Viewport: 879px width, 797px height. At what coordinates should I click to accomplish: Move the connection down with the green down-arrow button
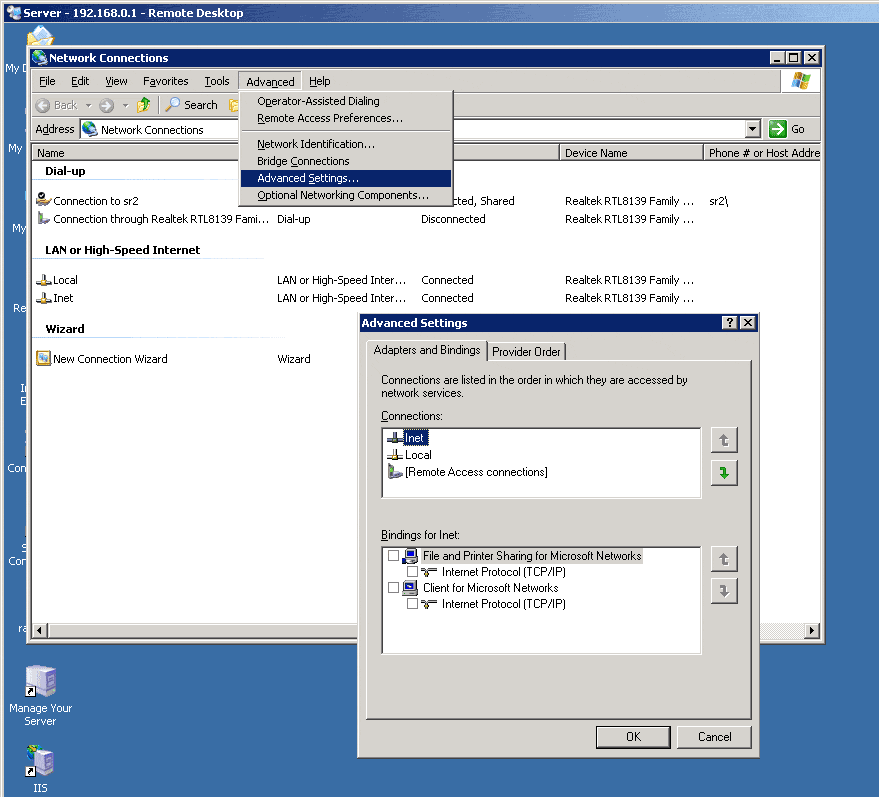(x=724, y=473)
